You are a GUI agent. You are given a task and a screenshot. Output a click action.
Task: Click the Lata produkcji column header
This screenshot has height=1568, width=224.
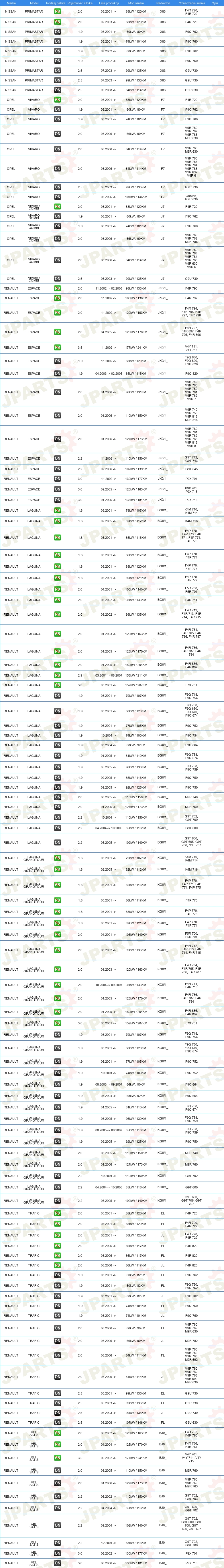click(109, 3)
